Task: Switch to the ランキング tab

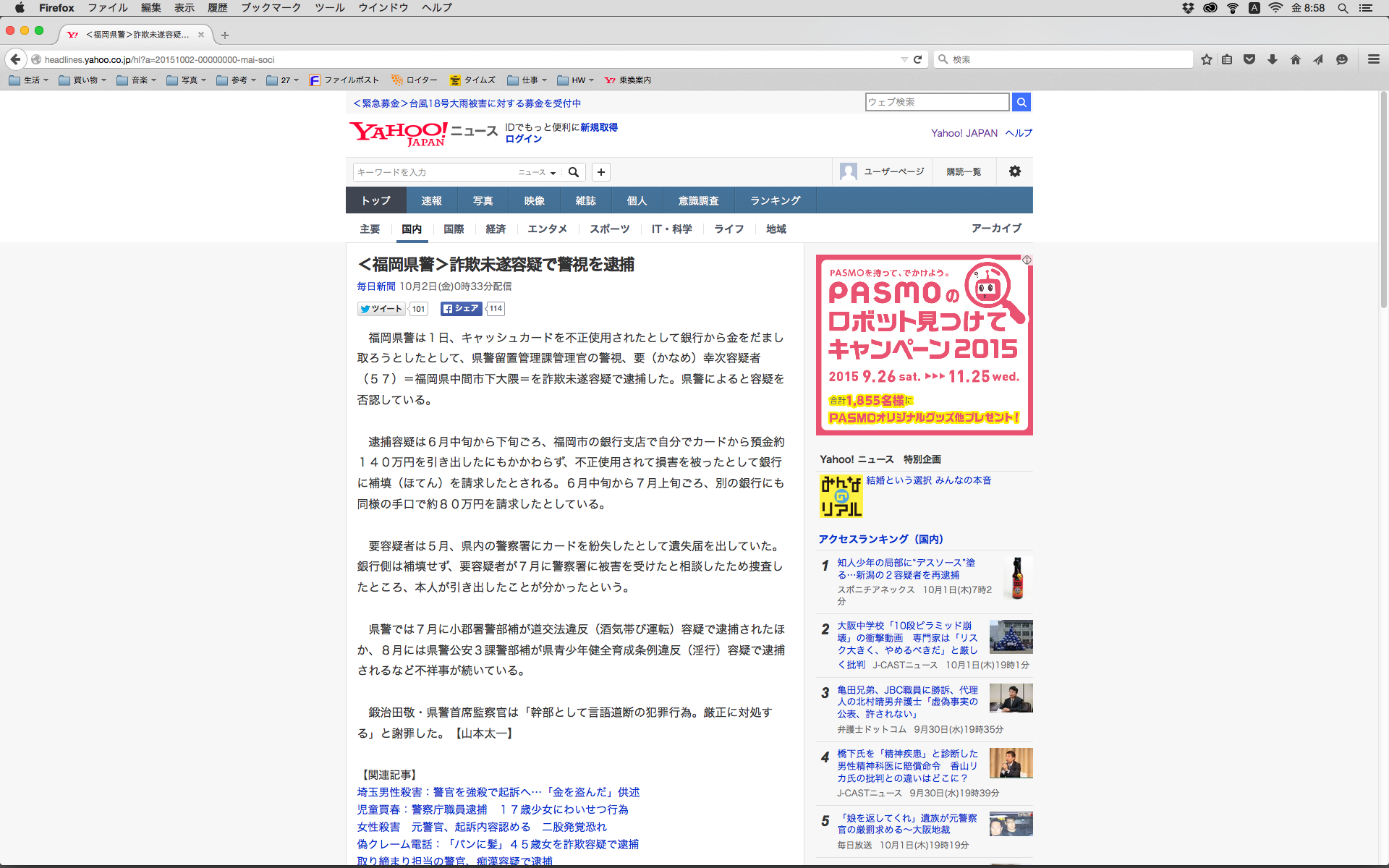Action: point(775,200)
